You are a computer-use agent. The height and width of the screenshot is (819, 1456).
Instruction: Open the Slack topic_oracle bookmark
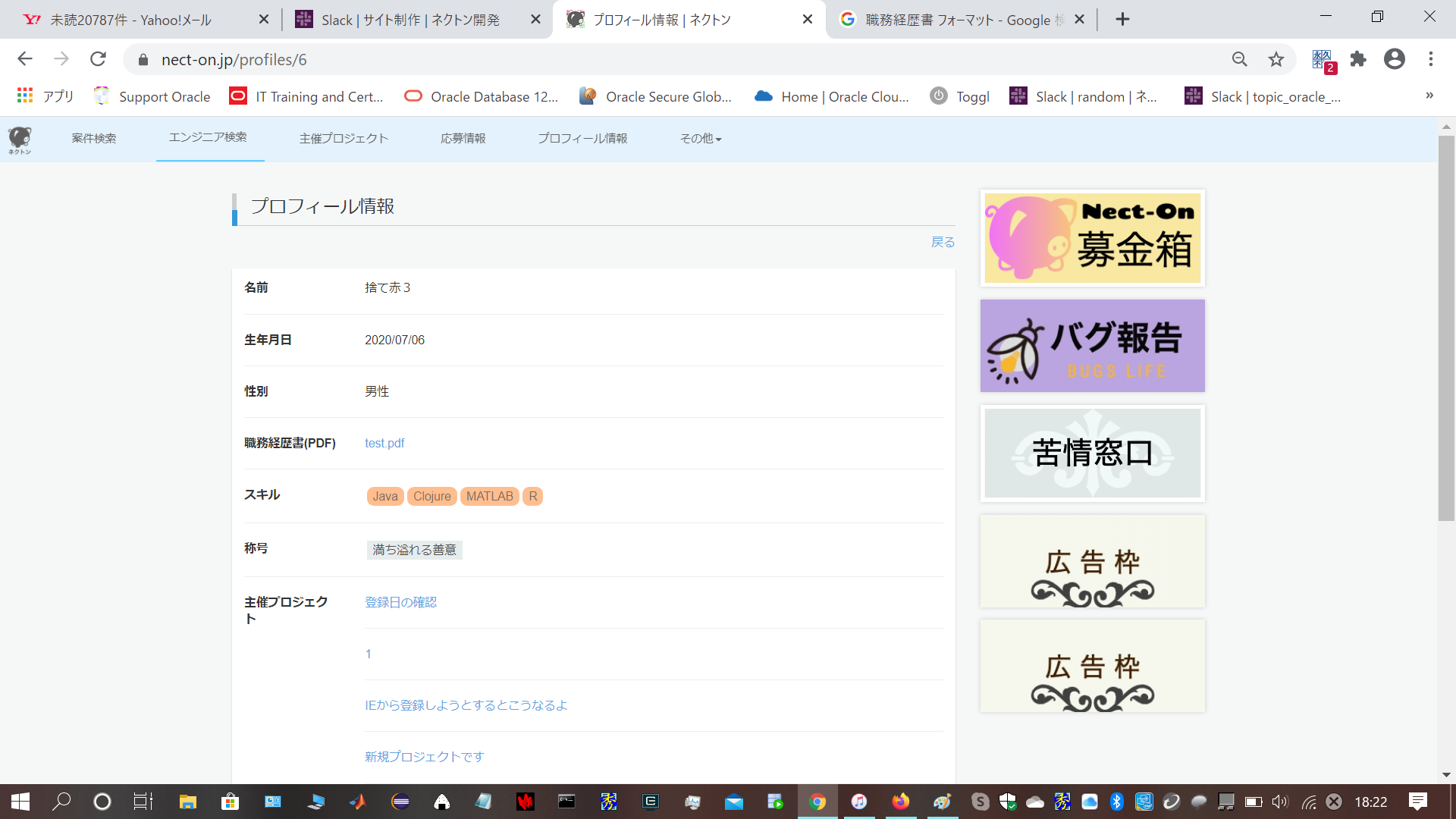click(1263, 96)
